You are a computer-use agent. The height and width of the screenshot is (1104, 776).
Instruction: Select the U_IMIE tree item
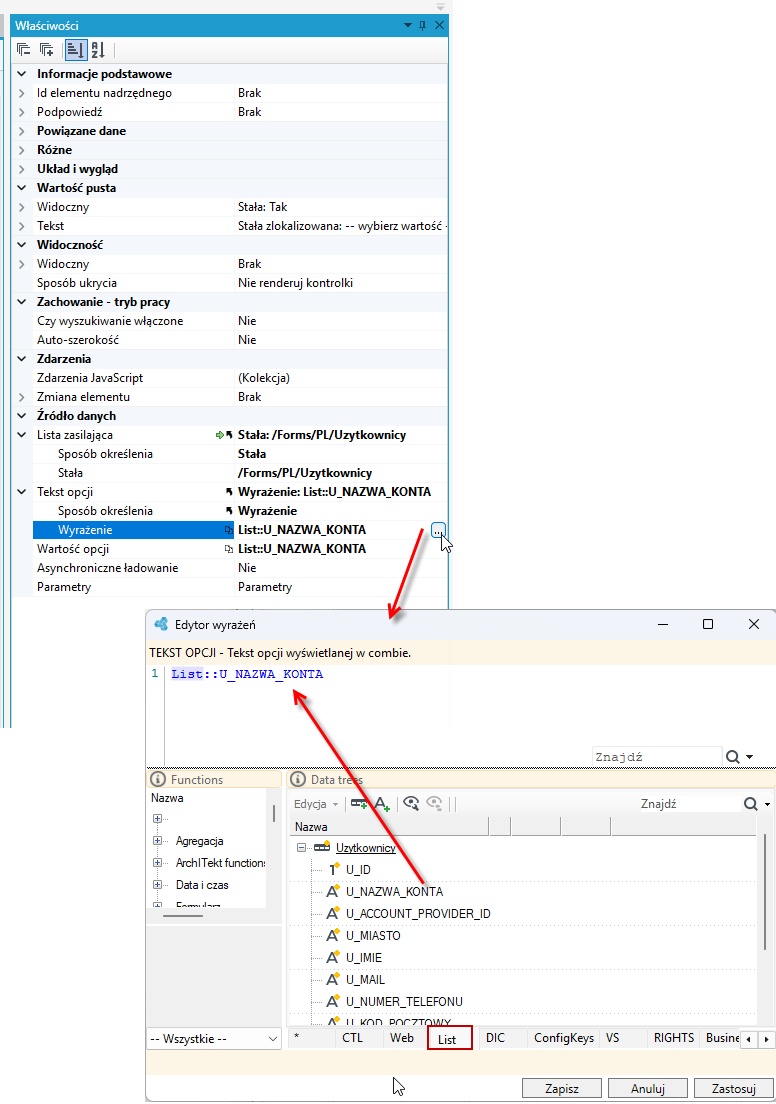pos(364,958)
